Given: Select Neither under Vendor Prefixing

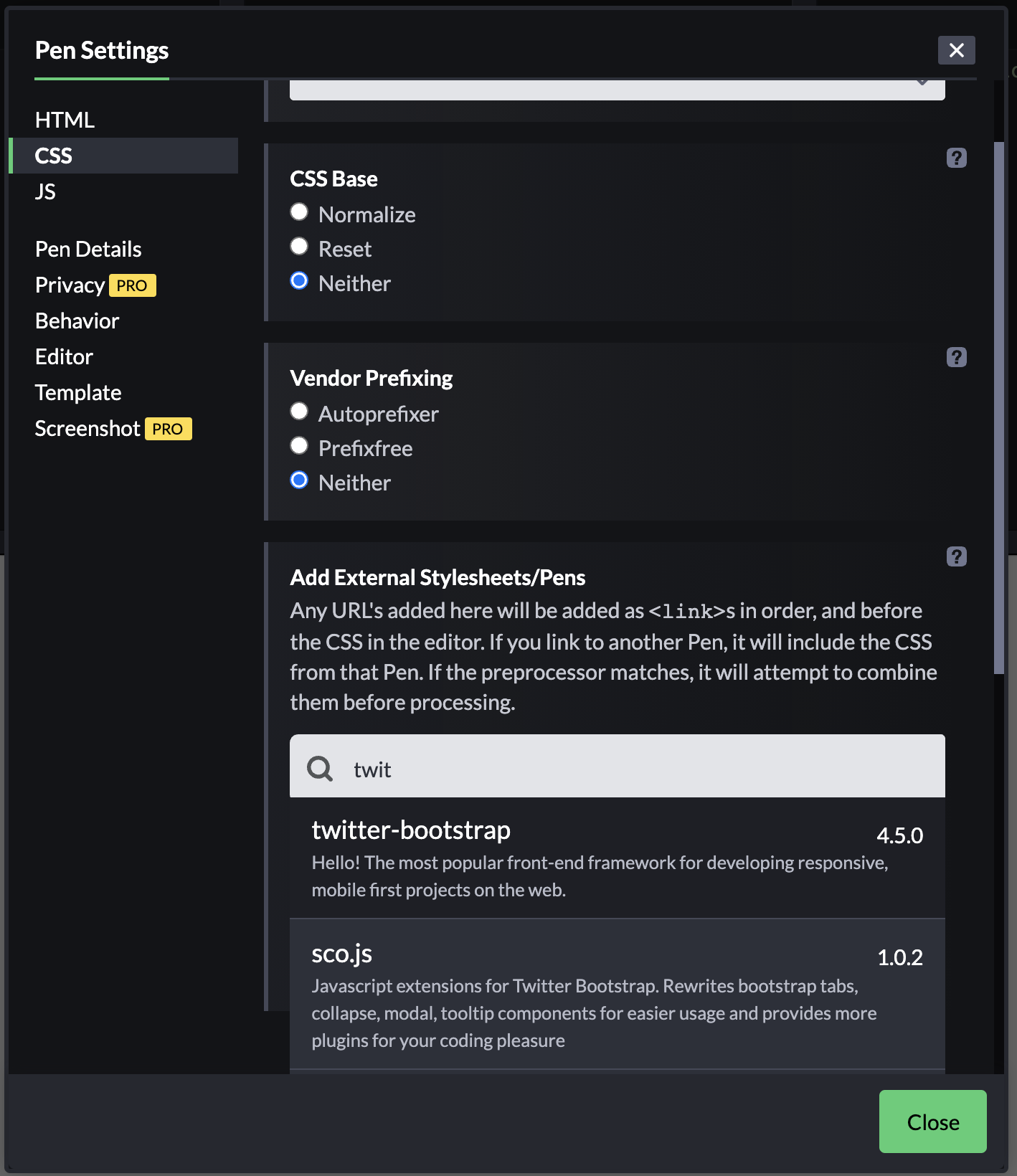Looking at the screenshot, I should click(299, 480).
